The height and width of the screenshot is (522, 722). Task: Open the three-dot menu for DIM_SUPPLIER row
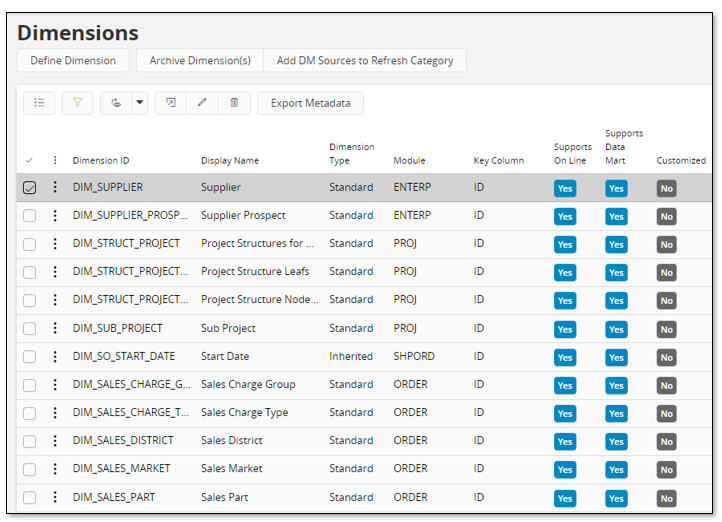(55, 187)
